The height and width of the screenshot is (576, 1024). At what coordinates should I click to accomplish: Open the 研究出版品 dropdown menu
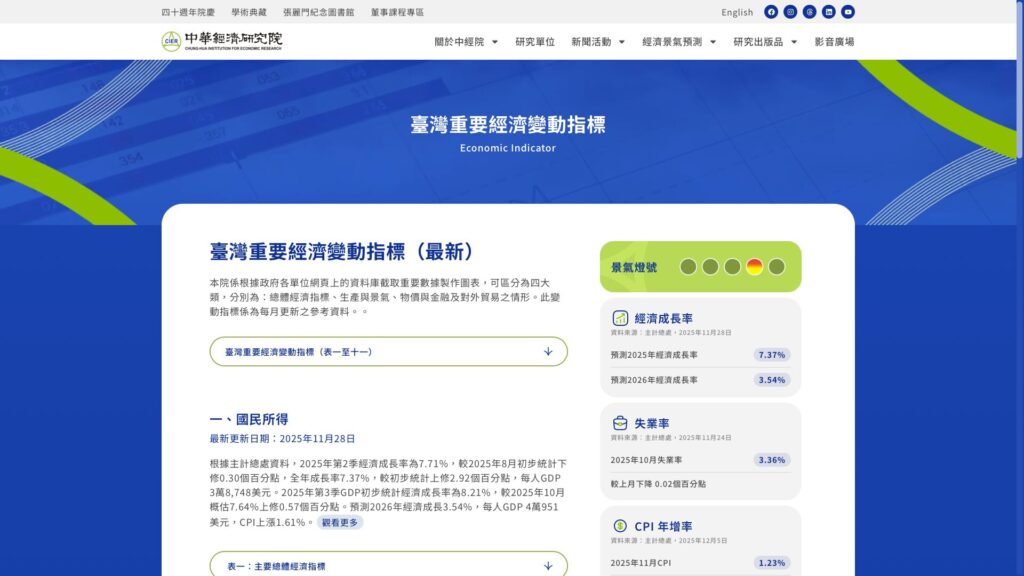tap(765, 42)
